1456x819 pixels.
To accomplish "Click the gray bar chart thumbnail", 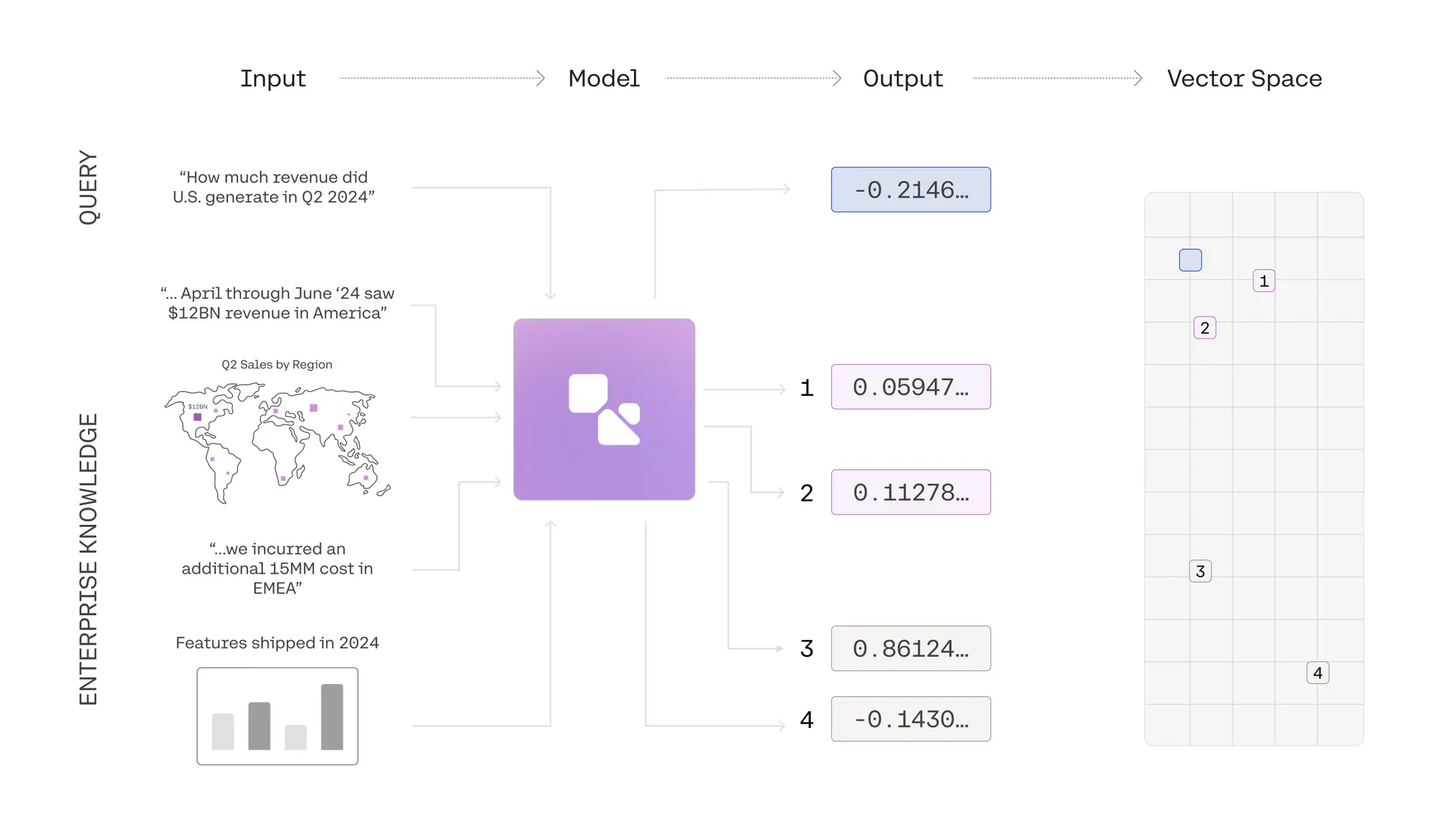I will [x=278, y=716].
